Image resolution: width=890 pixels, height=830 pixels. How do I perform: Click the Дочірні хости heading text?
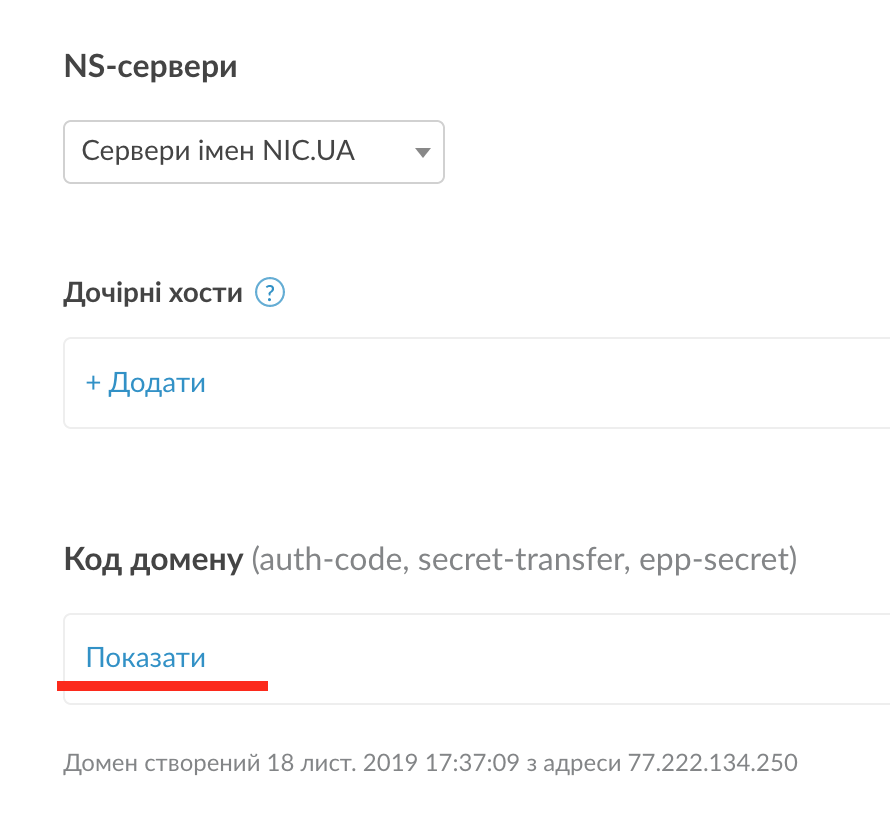pyautogui.click(x=153, y=293)
